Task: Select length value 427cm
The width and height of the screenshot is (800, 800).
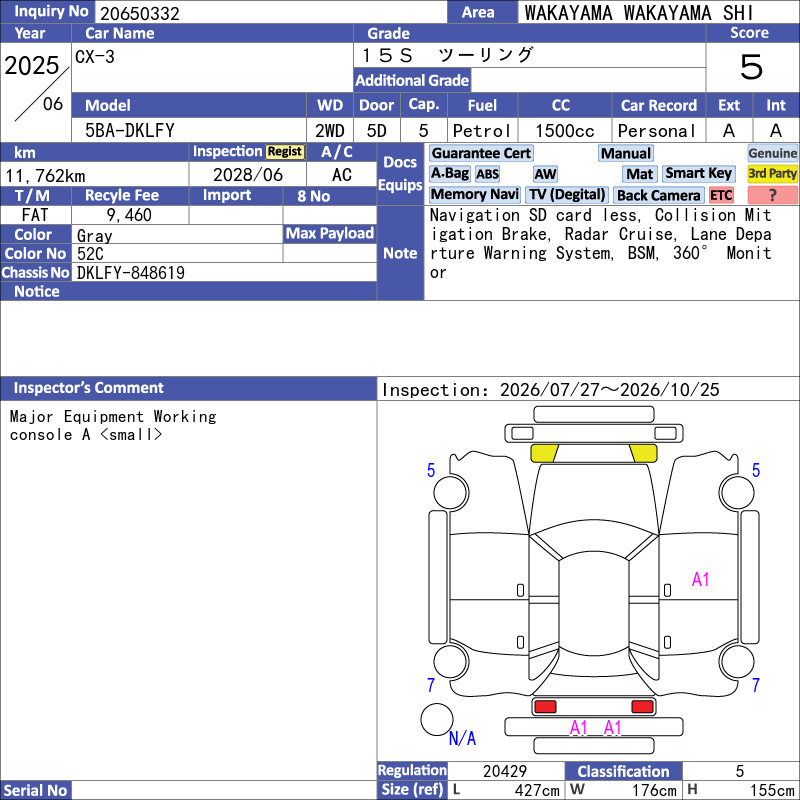Action: click(537, 791)
